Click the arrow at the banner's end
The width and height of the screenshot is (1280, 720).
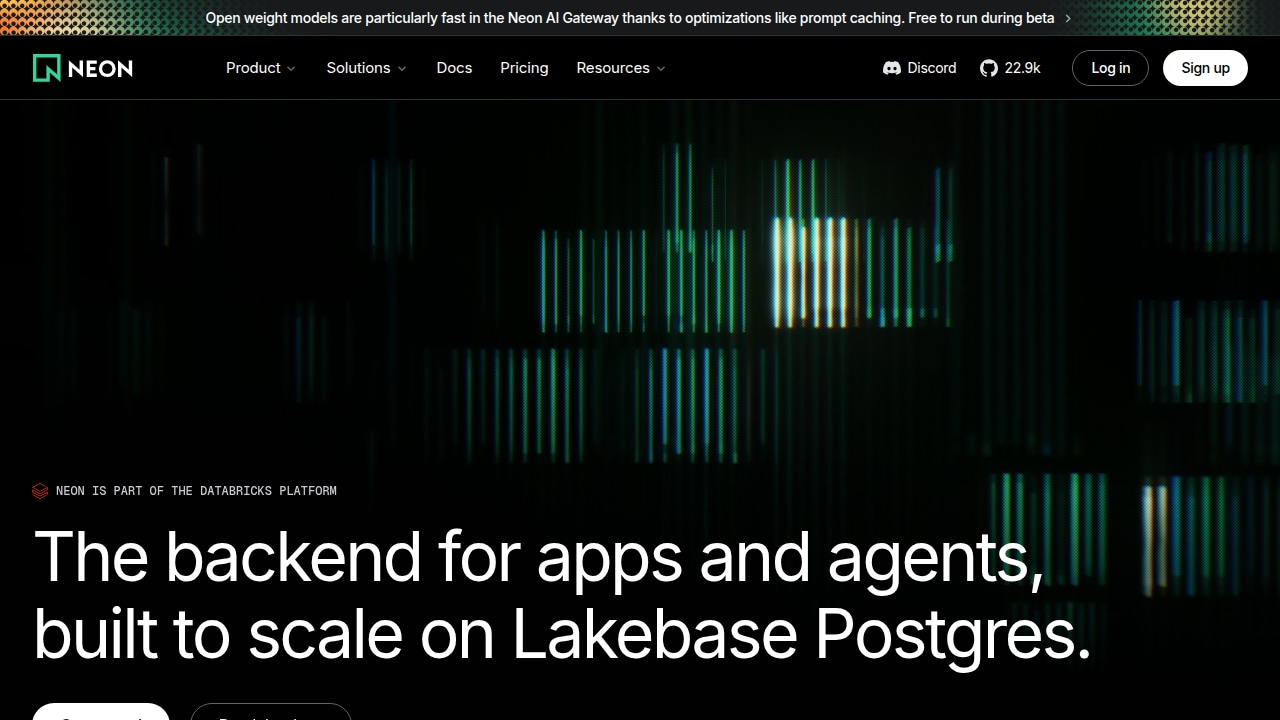point(1068,18)
